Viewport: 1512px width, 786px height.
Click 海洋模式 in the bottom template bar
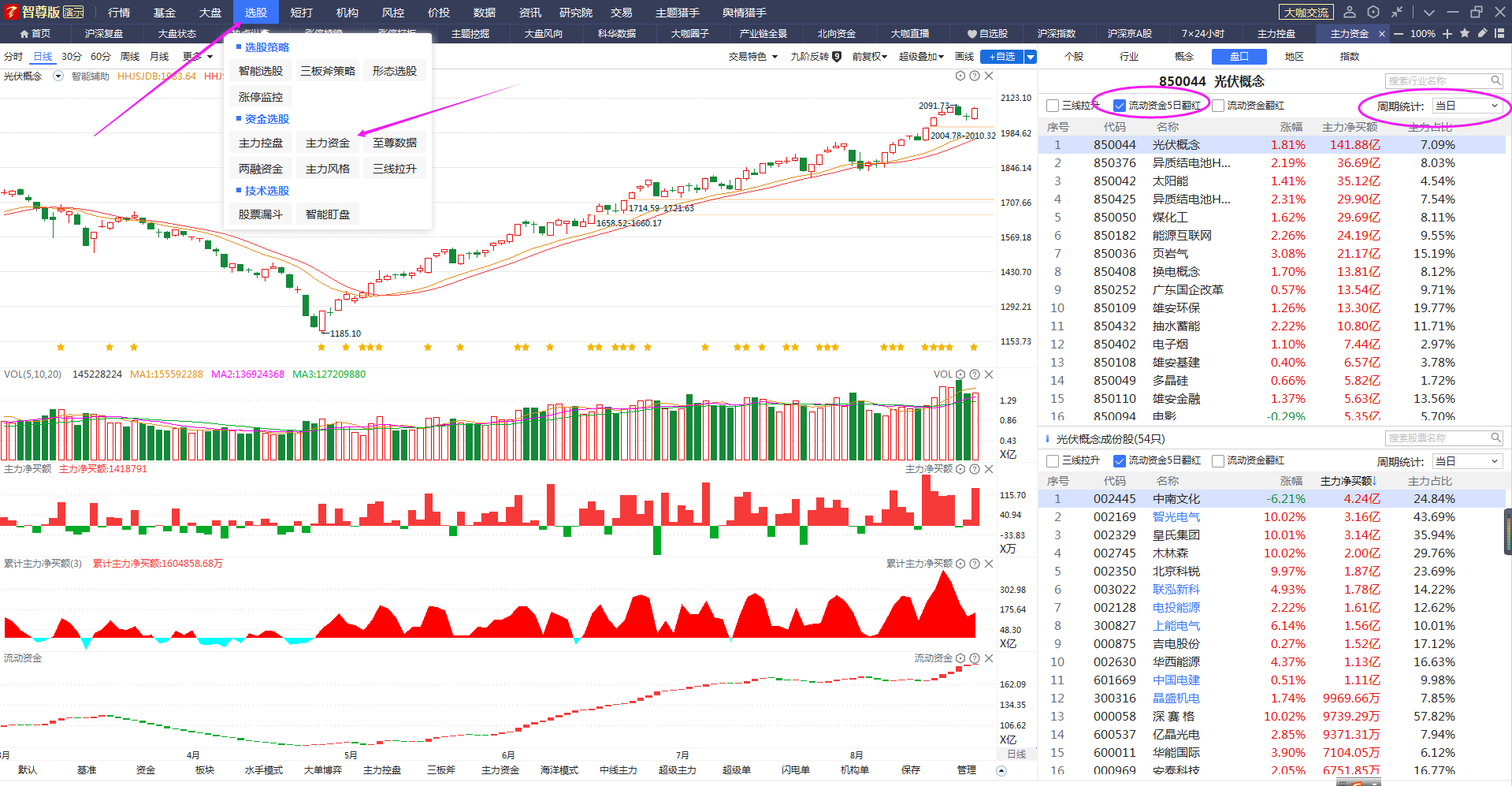coord(559,770)
